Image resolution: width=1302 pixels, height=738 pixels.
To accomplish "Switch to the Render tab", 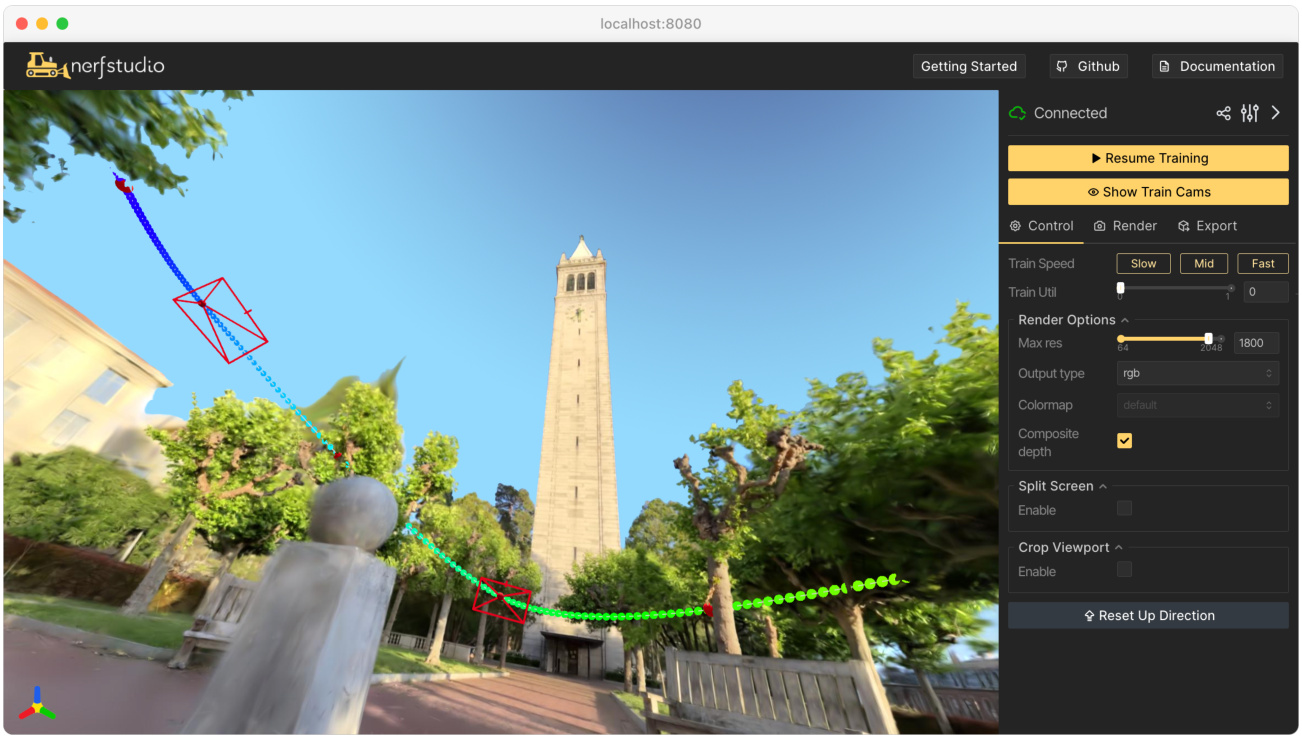I will (x=1125, y=226).
